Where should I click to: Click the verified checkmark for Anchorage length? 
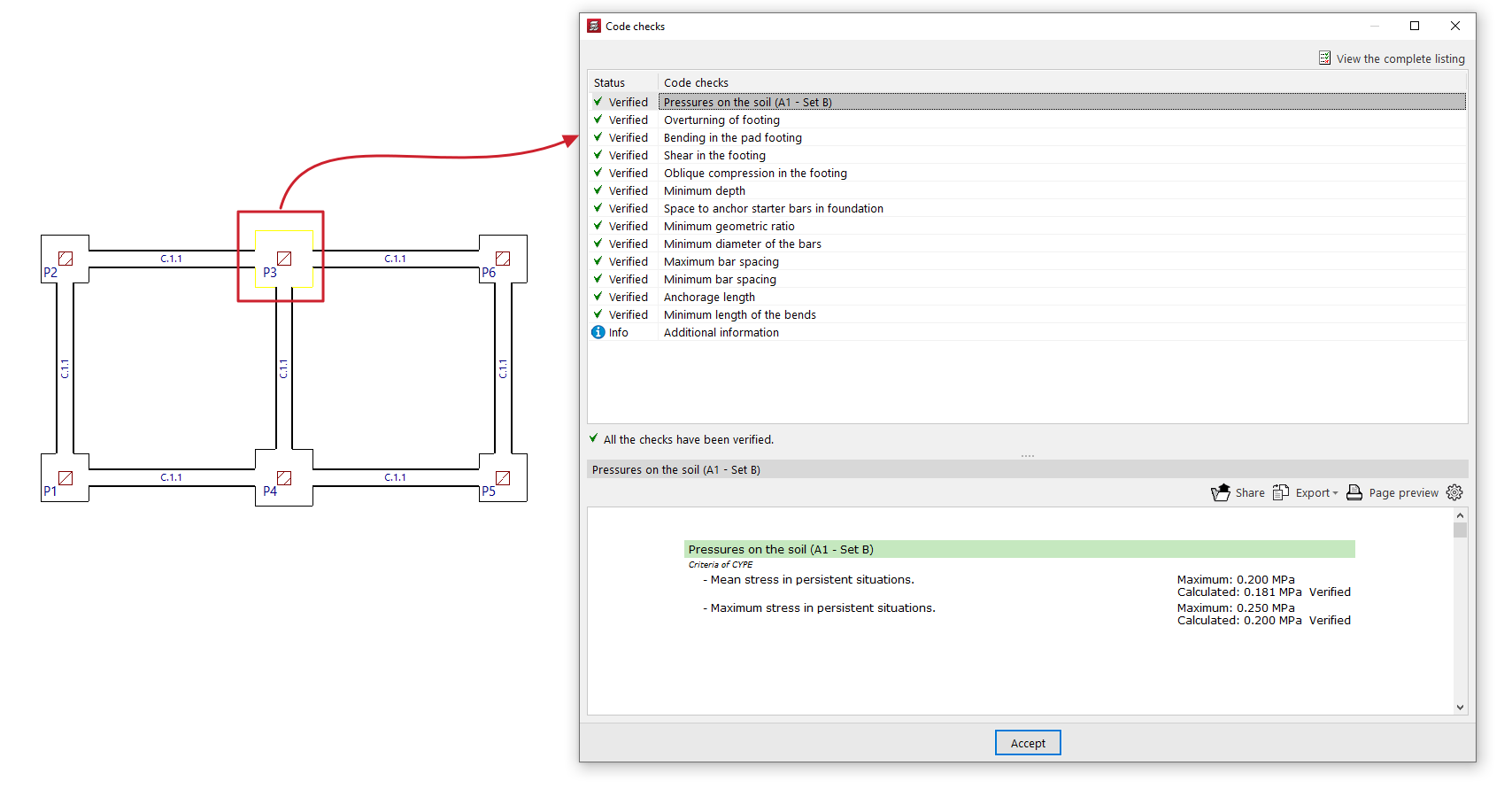point(598,296)
